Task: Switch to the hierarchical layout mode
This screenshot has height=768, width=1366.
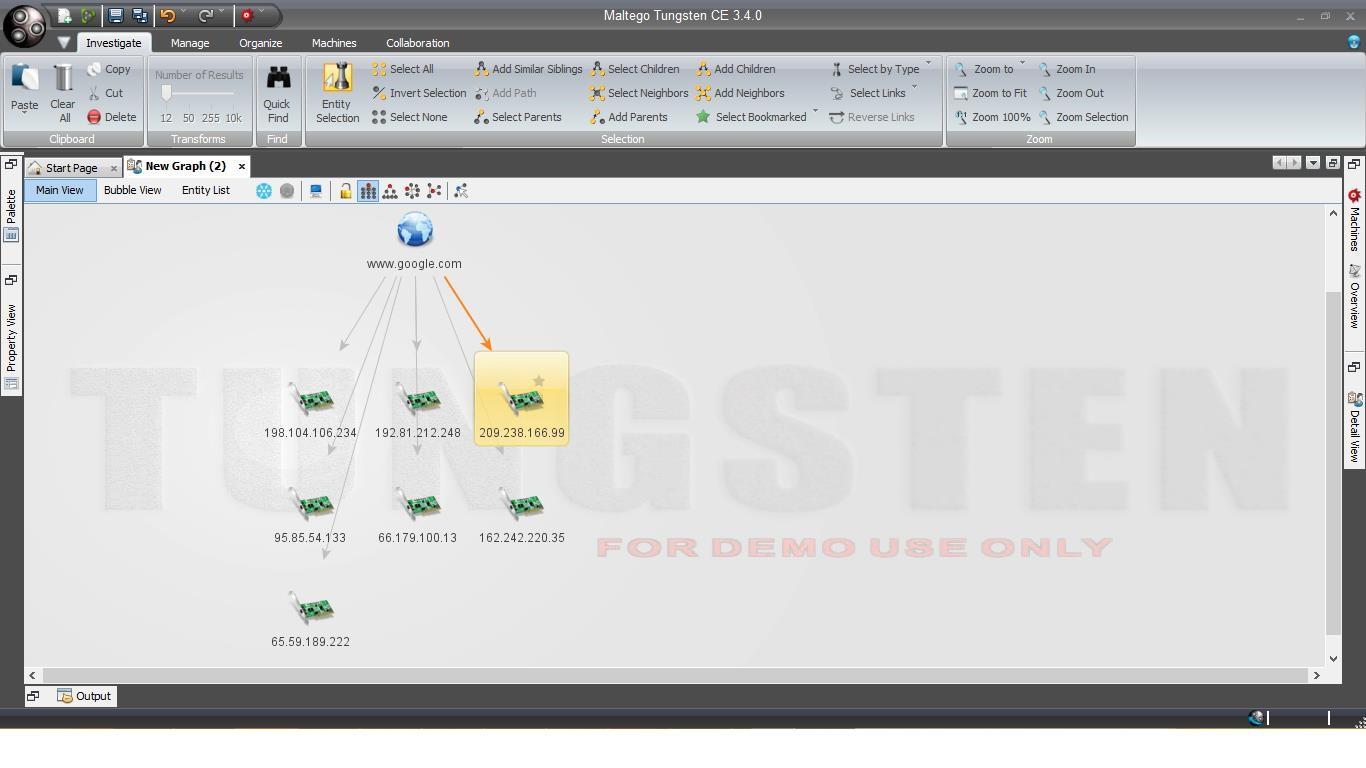Action: [390, 191]
